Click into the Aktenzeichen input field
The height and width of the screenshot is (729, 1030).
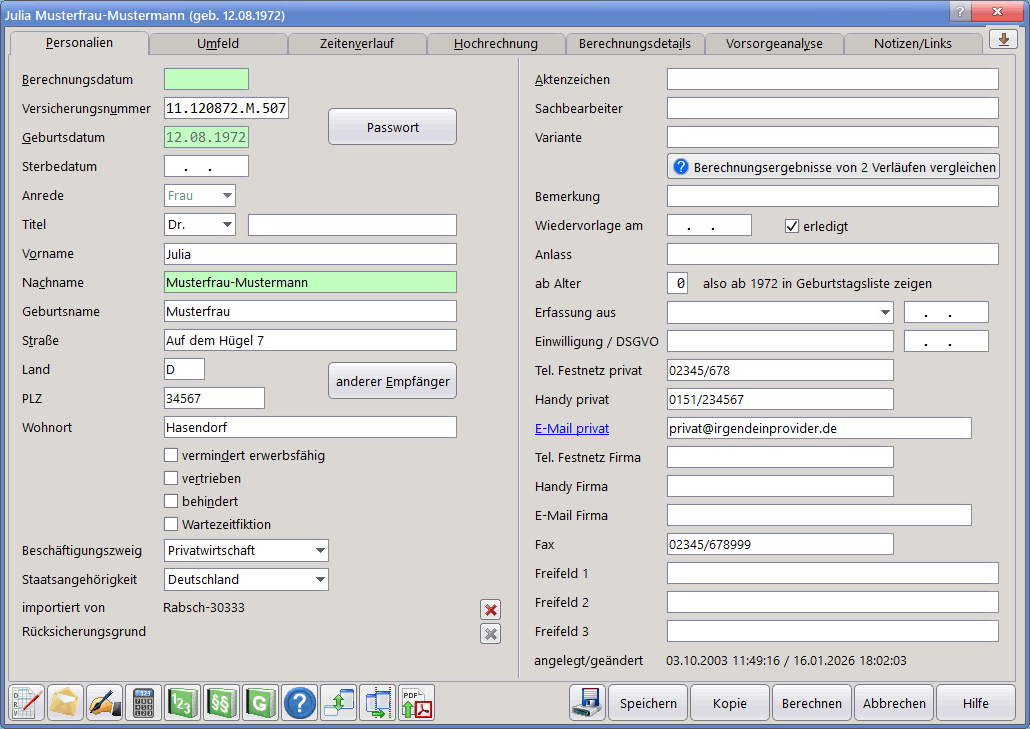coord(832,80)
